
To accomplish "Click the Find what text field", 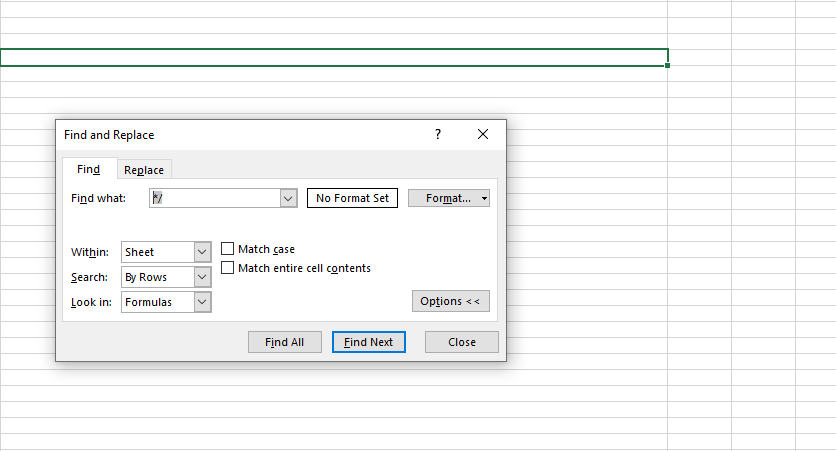I will pyautogui.click(x=214, y=198).
